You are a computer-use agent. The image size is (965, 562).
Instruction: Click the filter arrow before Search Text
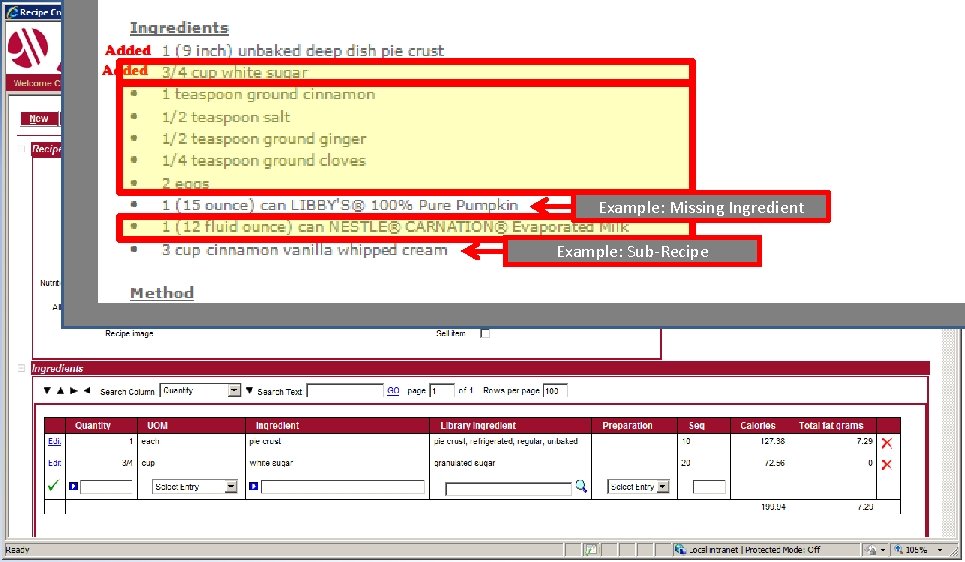249,390
